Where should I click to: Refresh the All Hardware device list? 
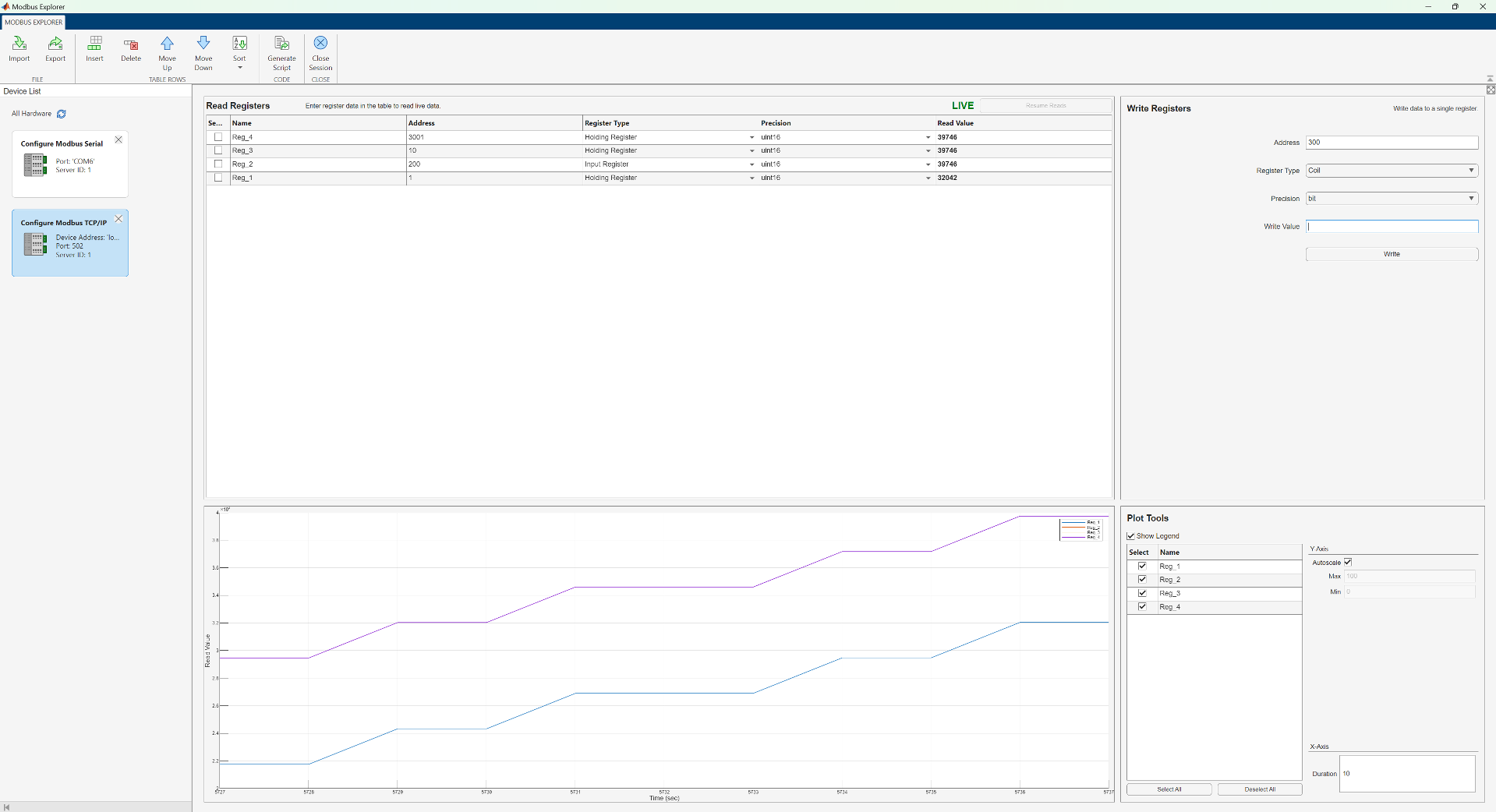(x=61, y=114)
